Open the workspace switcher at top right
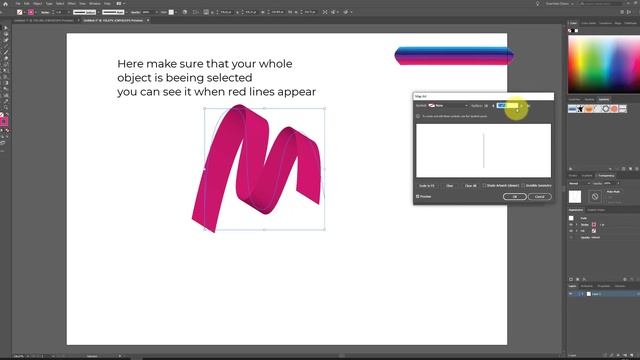Screen dimensions: 640x360 coord(560,4)
